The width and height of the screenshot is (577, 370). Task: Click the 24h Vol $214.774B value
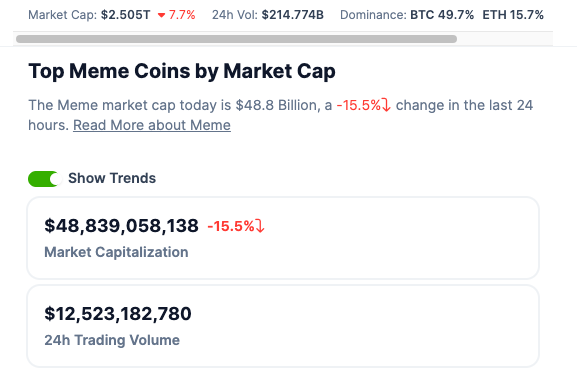[x=293, y=15]
